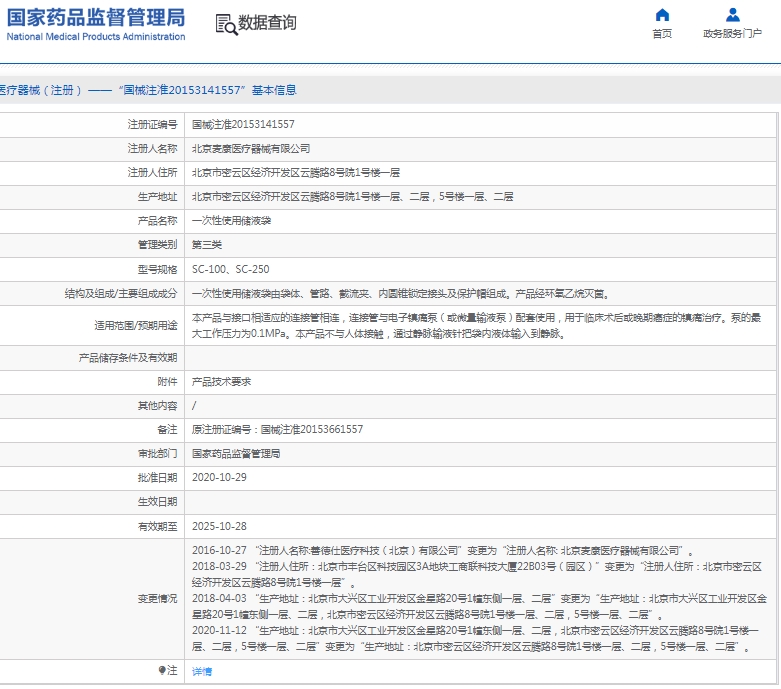
Task: Click remark 原注册证编号 value
Action: (x=277, y=429)
